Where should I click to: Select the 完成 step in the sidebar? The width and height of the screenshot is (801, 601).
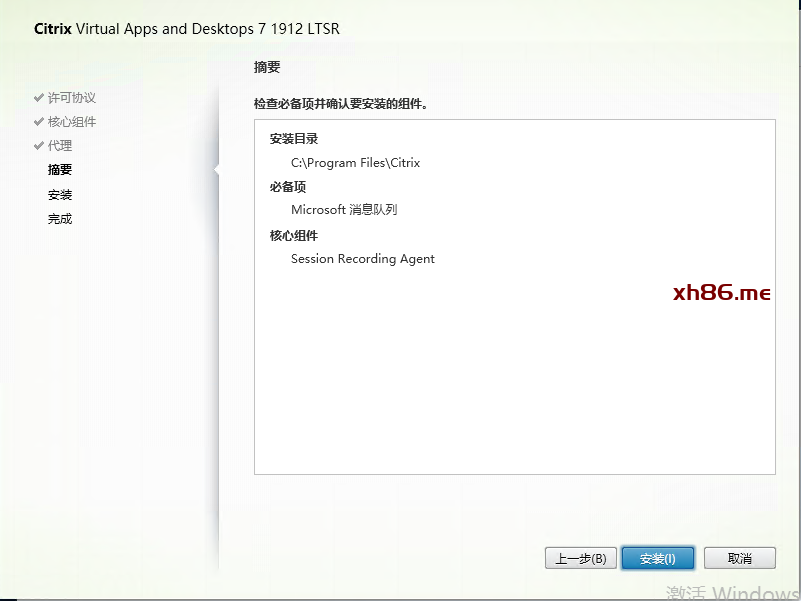(60, 219)
